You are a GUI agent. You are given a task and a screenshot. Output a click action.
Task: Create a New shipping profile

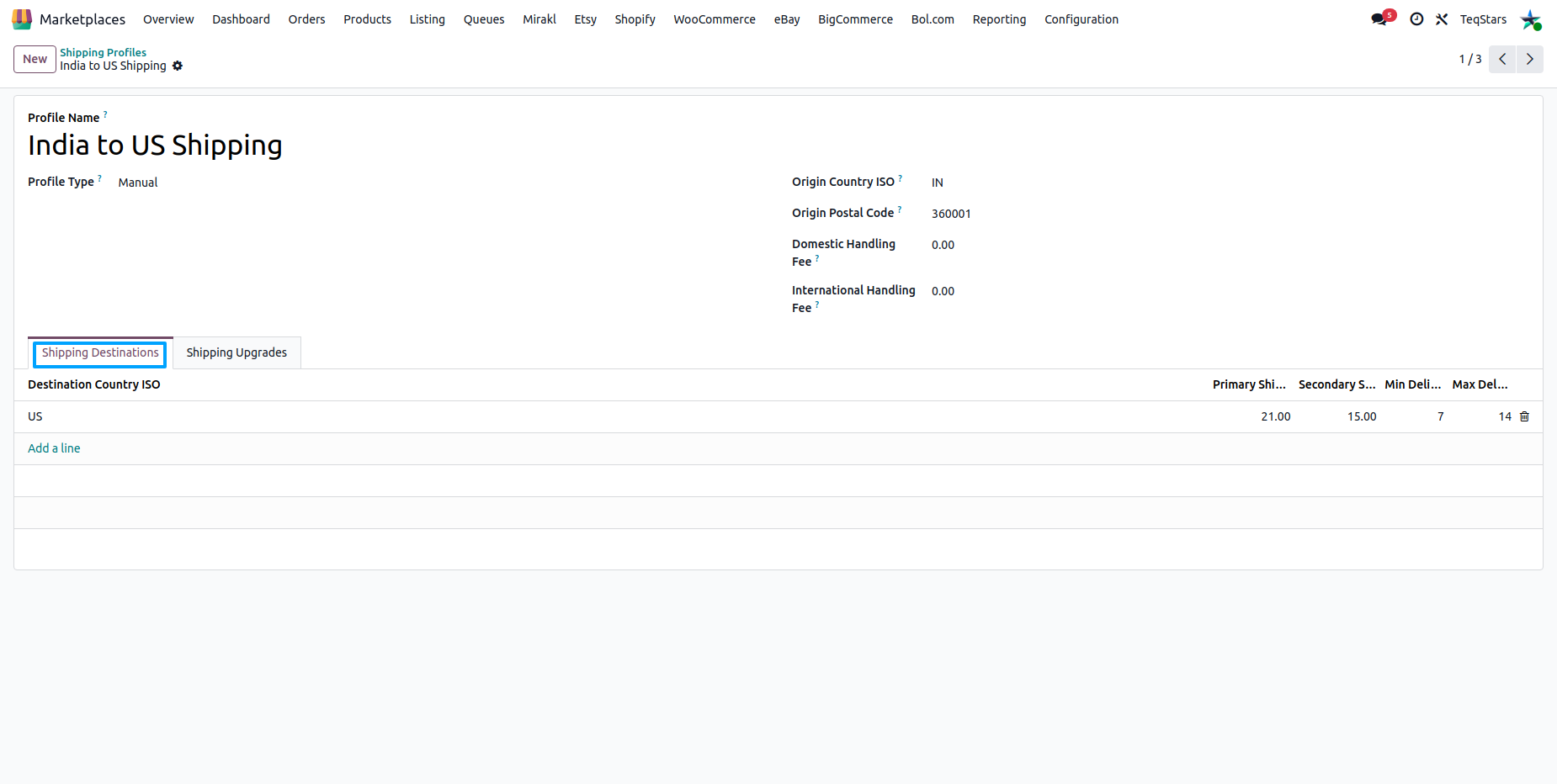[35, 59]
